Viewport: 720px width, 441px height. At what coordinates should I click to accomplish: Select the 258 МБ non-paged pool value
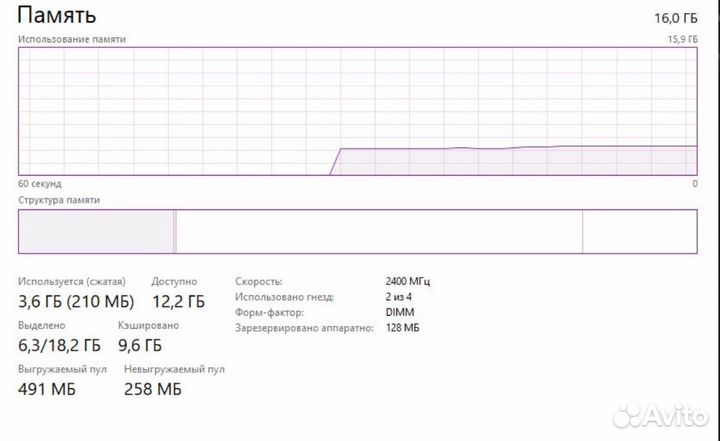click(x=154, y=389)
